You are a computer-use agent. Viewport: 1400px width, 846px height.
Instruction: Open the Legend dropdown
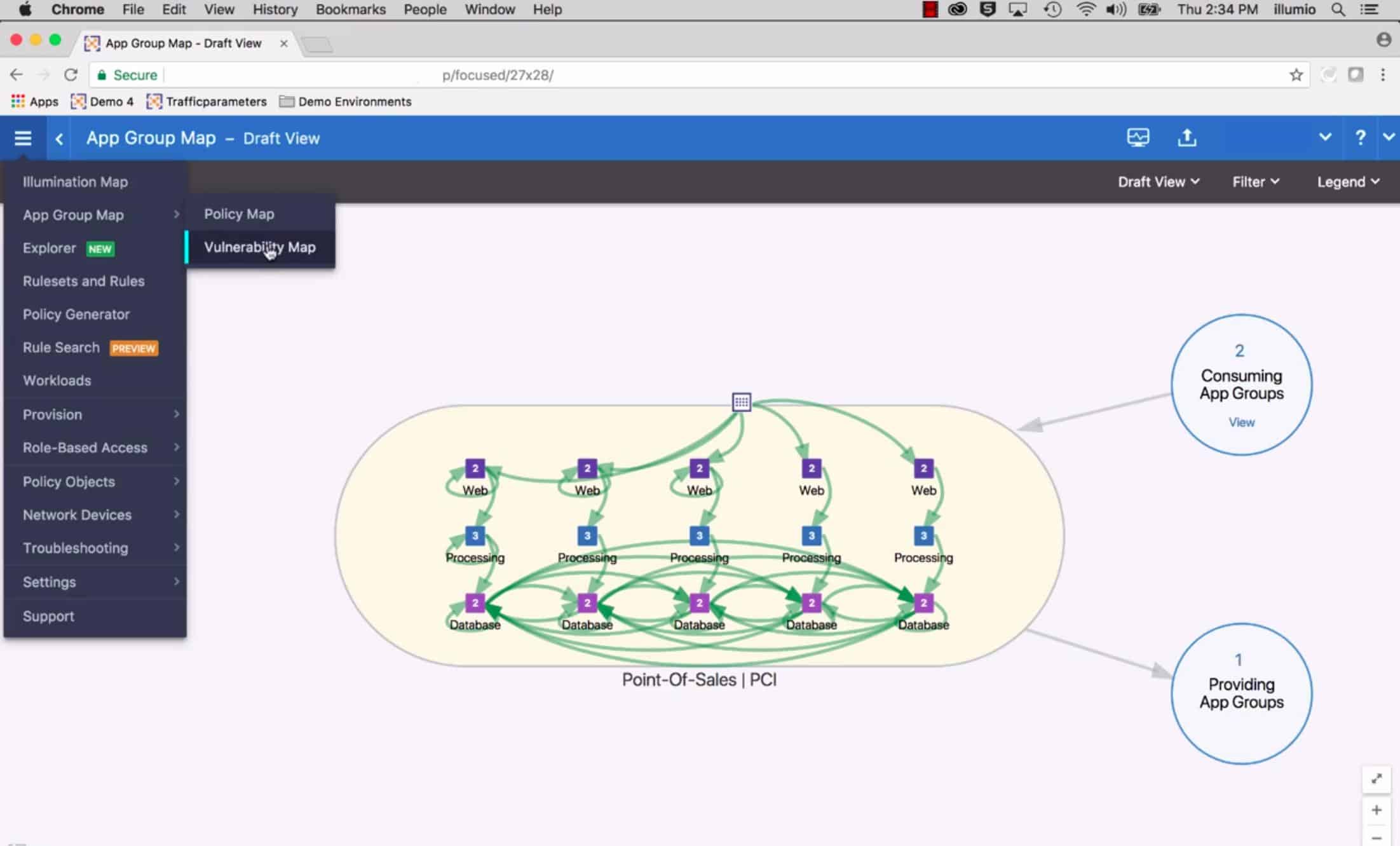(x=1348, y=182)
